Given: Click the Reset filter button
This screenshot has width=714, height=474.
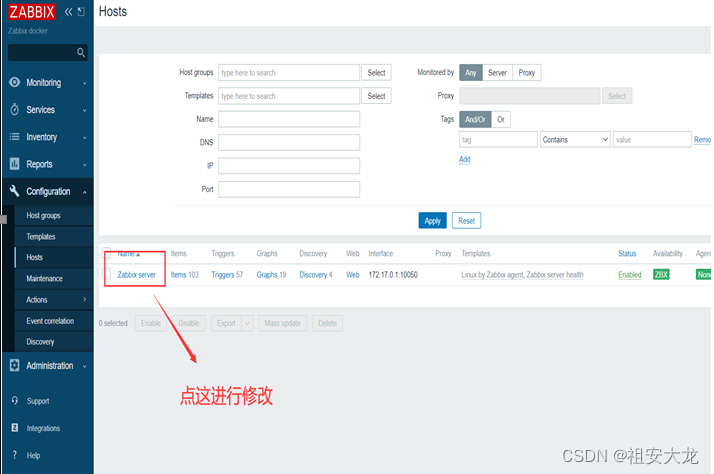Looking at the screenshot, I should [466, 221].
